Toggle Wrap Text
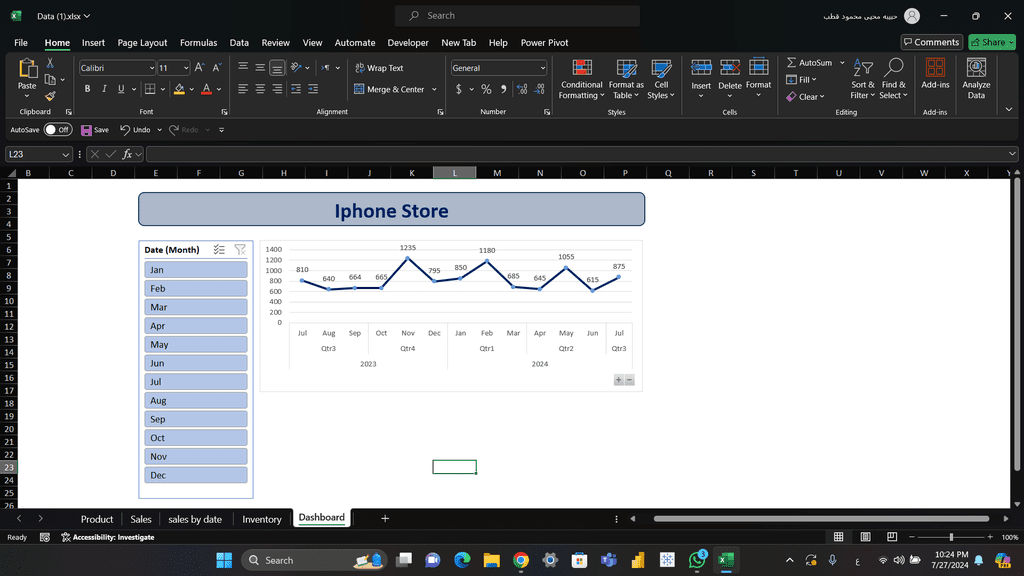This screenshot has height=576, width=1024. coord(379,68)
